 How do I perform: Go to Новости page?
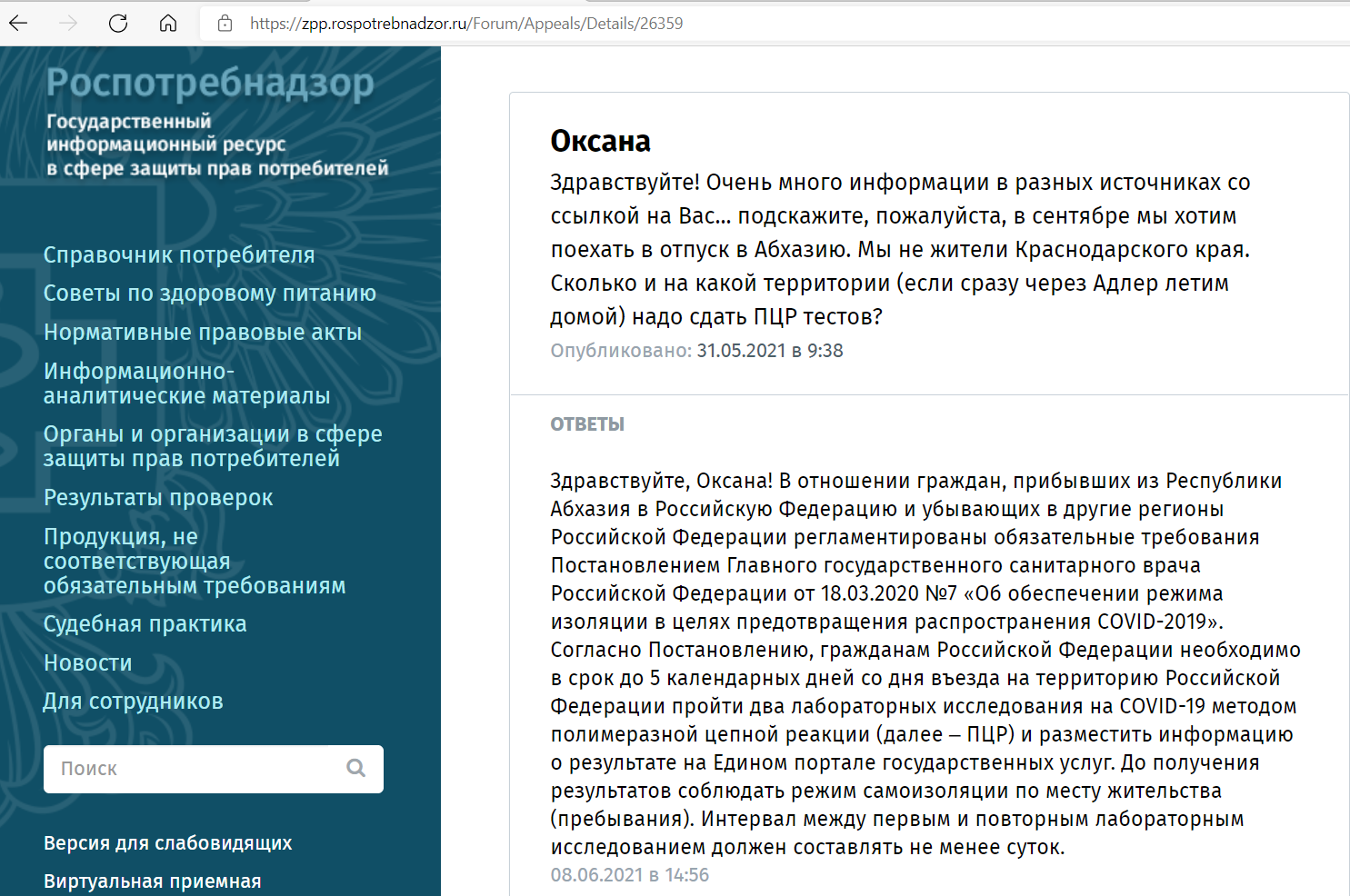point(88,663)
